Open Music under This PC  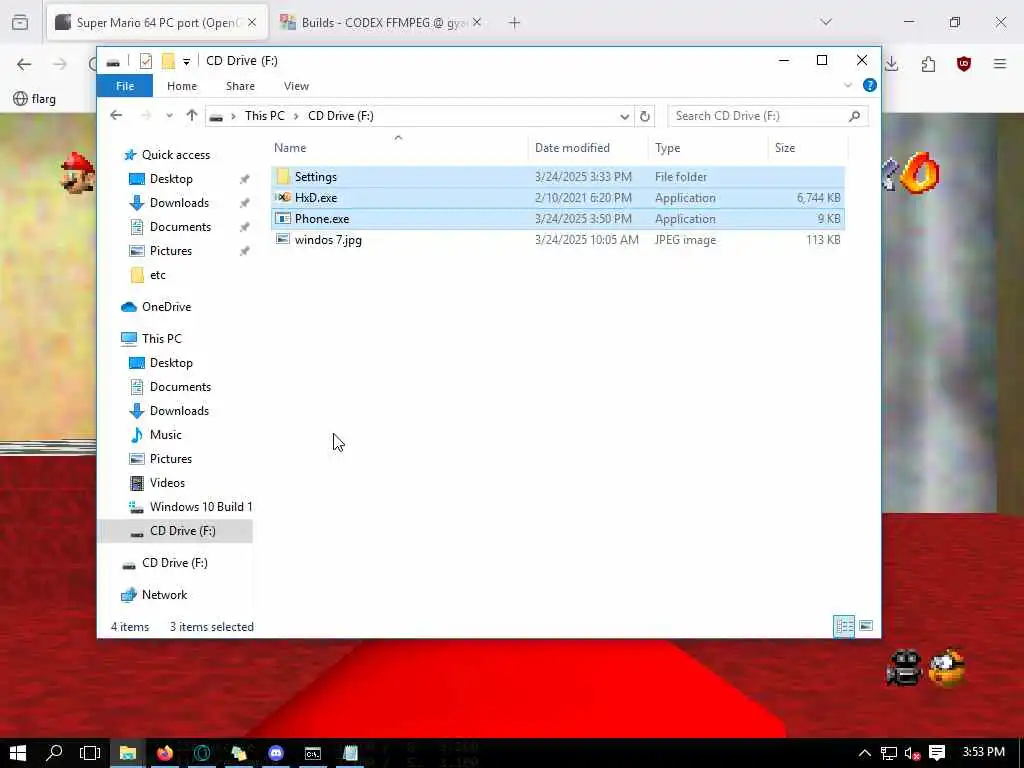point(165,434)
